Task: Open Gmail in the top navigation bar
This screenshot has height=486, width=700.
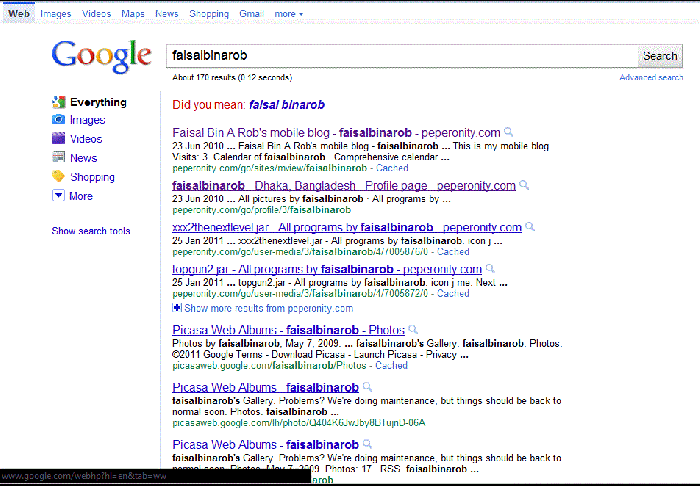Action: [251, 14]
